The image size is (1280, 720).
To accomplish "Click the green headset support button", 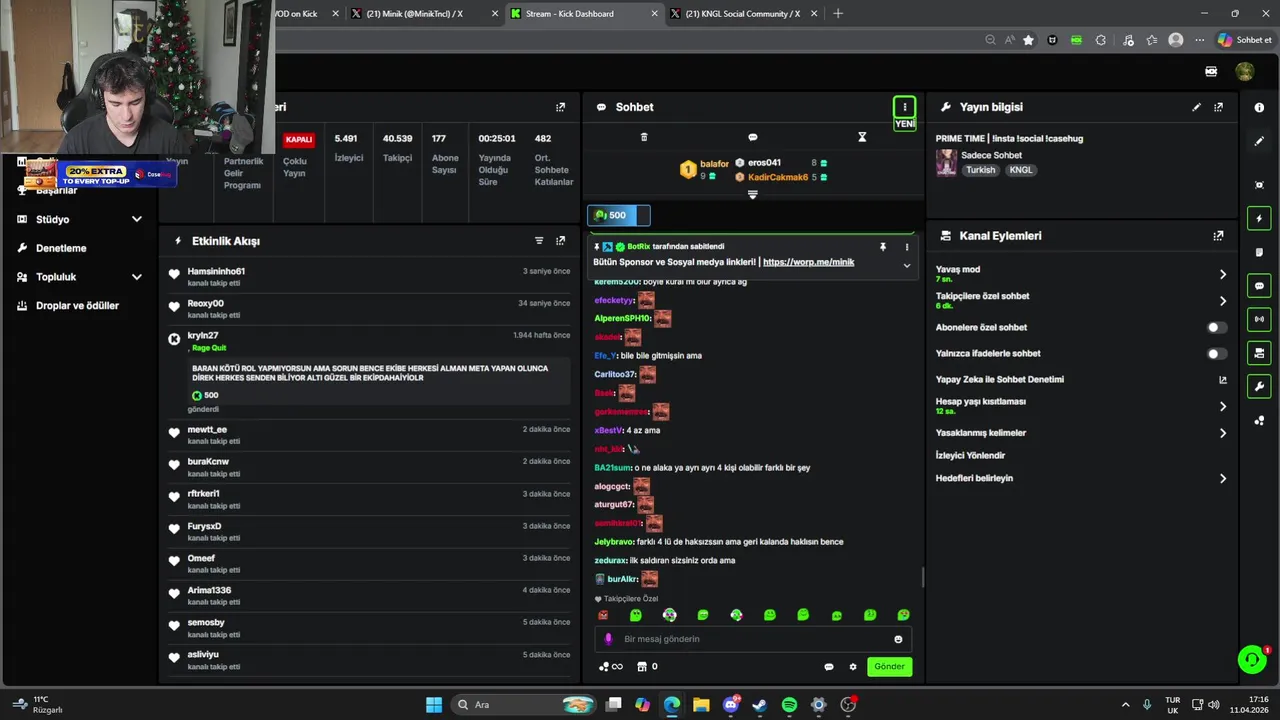I will (x=1252, y=659).
